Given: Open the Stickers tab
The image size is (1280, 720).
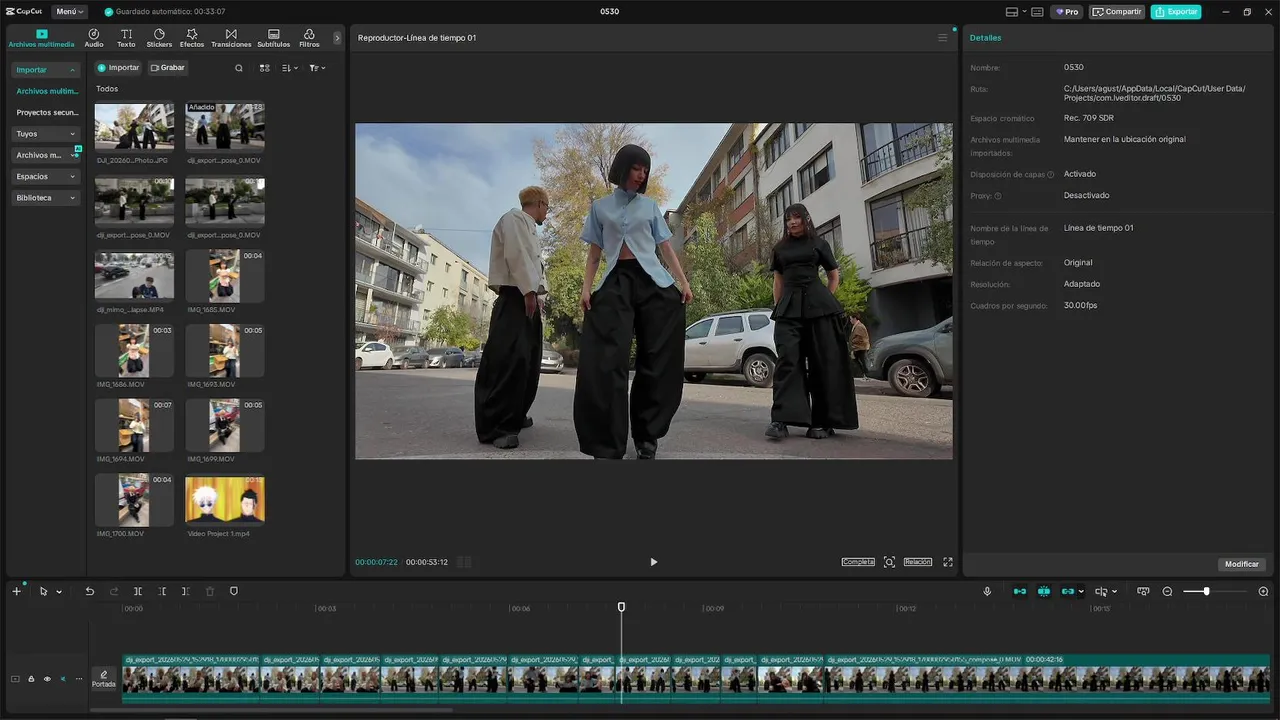Looking at the screenshot, I should pos(159,38).
